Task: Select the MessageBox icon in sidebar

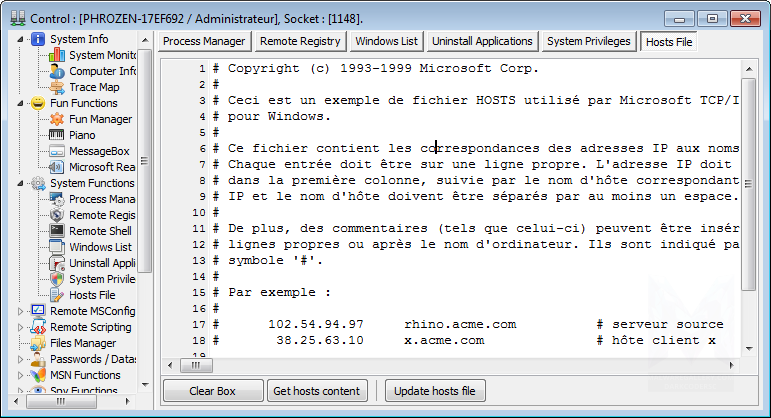Action: coord(57,151)
